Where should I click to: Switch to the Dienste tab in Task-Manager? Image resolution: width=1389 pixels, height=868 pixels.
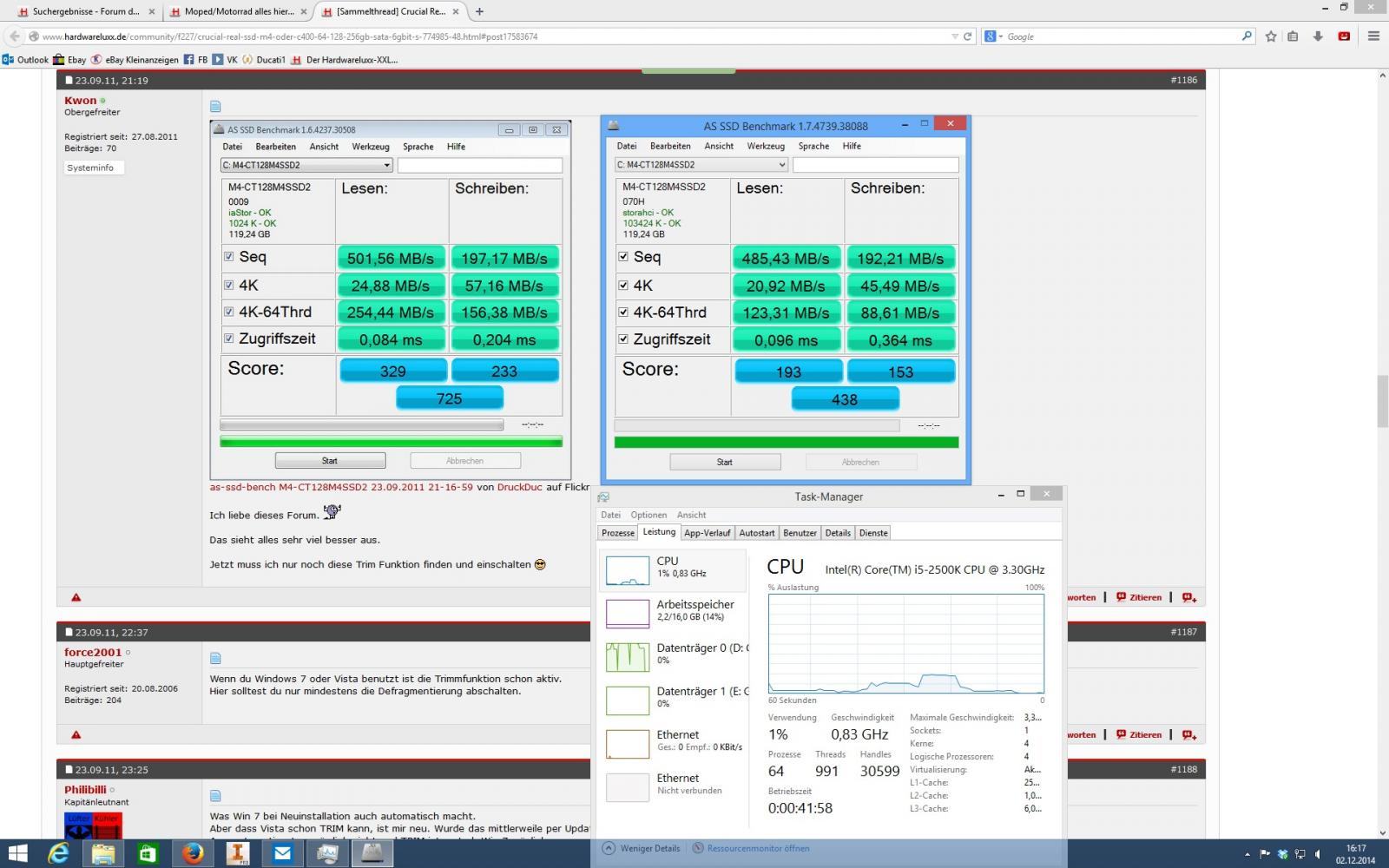pyautogui.click(x=873, y=533)
